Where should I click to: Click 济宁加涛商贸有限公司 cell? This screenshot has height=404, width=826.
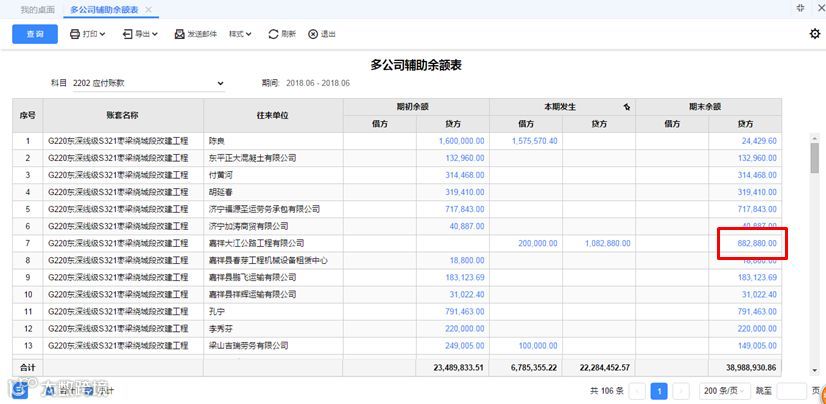(273, 226)
